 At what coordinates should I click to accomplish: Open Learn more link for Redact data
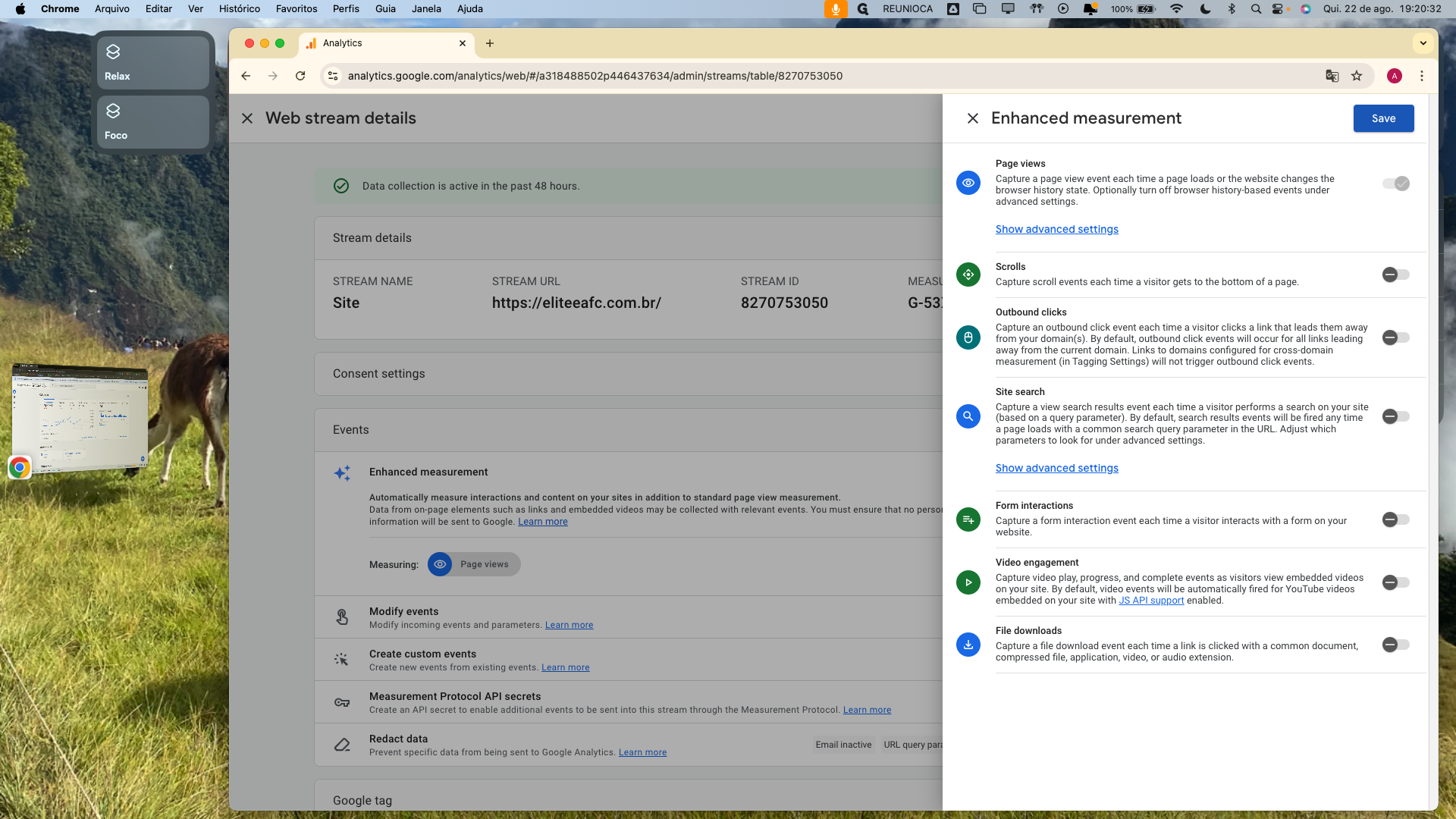point(642,752)
